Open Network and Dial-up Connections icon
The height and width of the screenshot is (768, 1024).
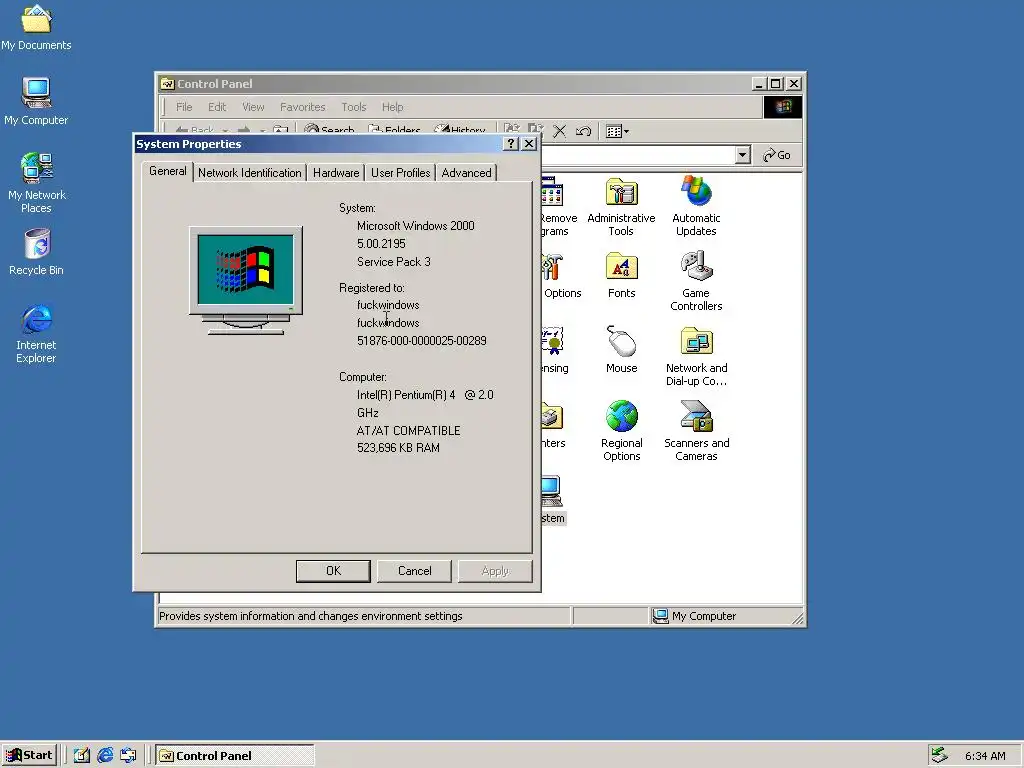(696, 356)
